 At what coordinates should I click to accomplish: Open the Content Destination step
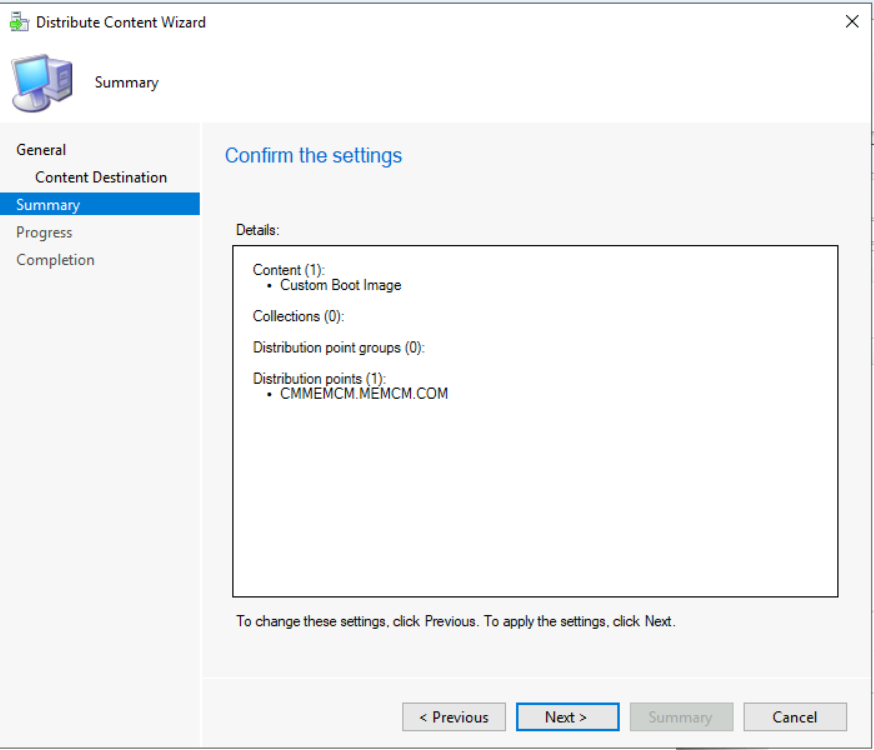(101, 177)
